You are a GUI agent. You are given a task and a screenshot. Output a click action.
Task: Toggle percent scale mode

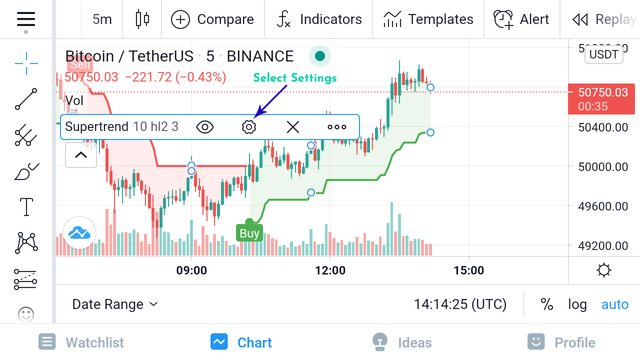(547, 304)
